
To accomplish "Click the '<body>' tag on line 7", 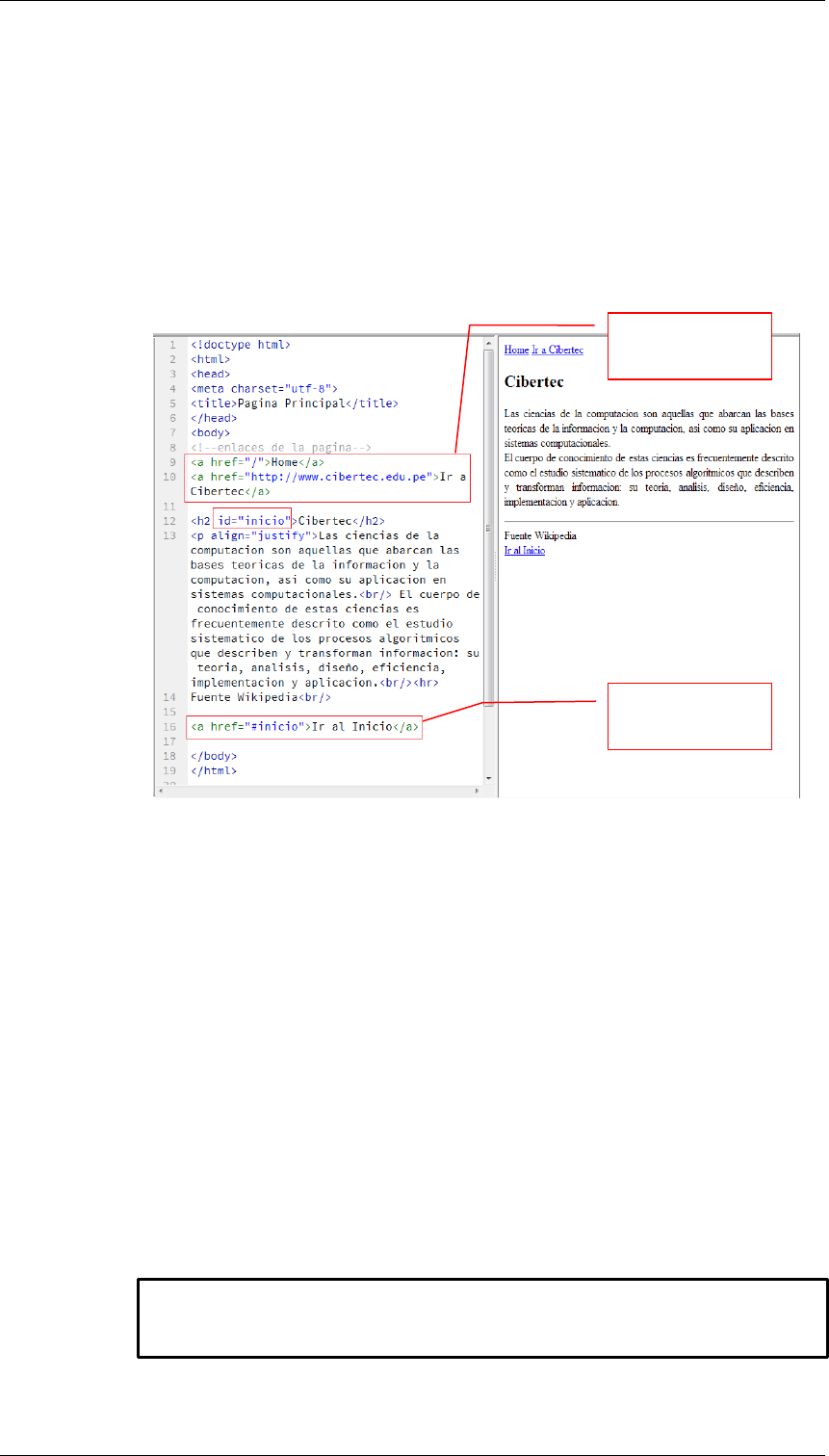I will point(210,432).
